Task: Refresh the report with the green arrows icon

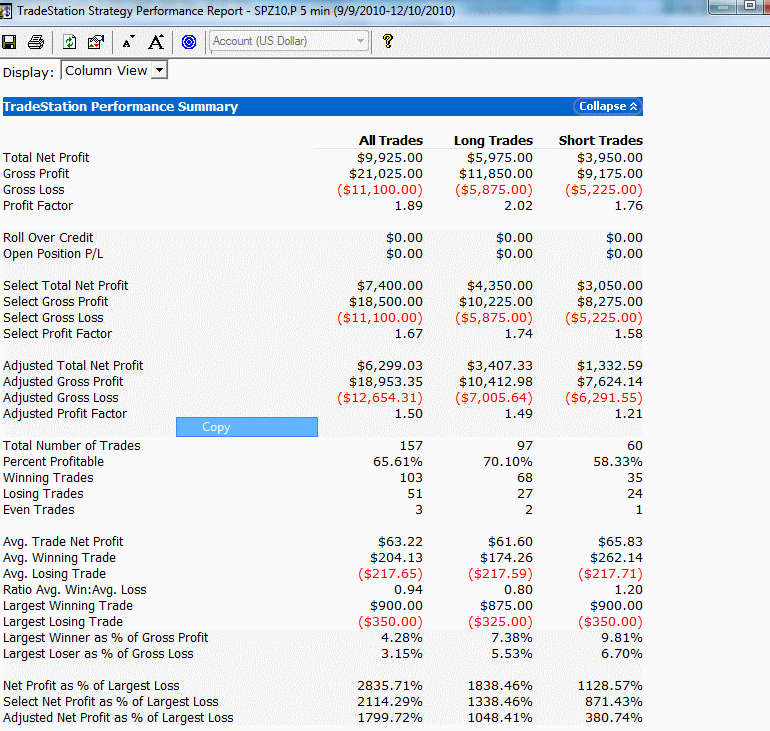Action: coord(70,42)
